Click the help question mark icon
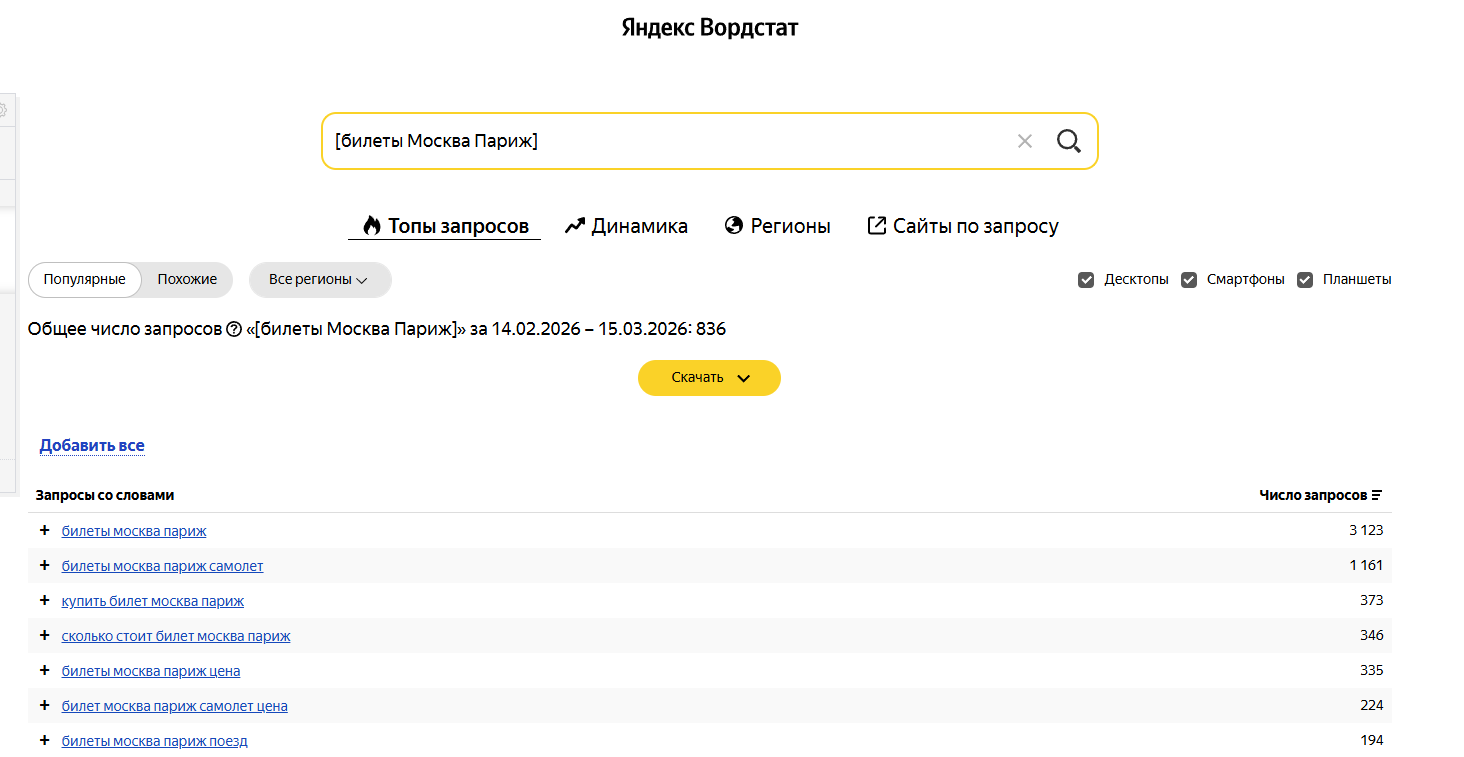 234,329
